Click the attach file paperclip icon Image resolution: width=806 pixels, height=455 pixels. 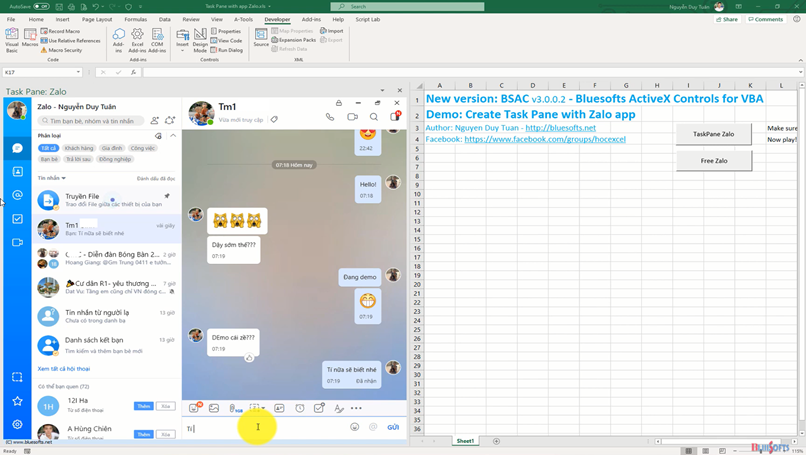pos(234,408)
